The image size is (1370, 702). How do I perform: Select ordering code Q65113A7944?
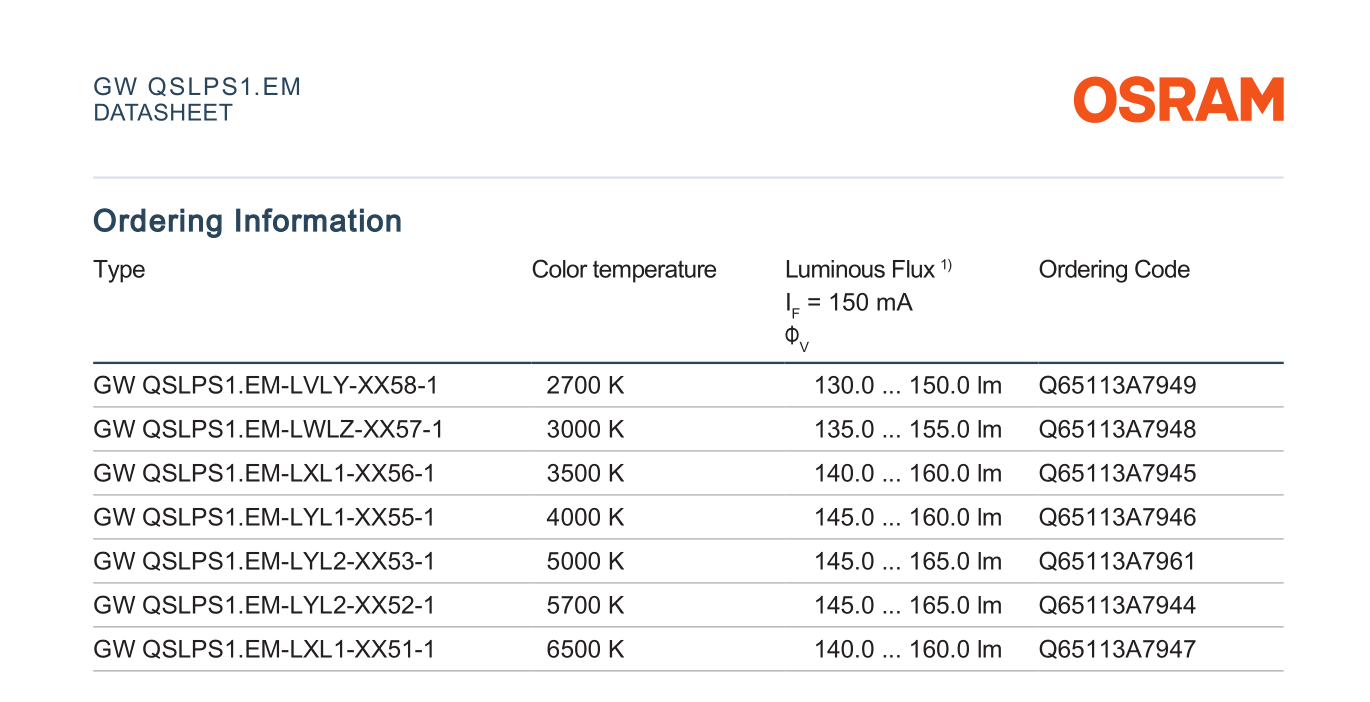point(1117,606)
